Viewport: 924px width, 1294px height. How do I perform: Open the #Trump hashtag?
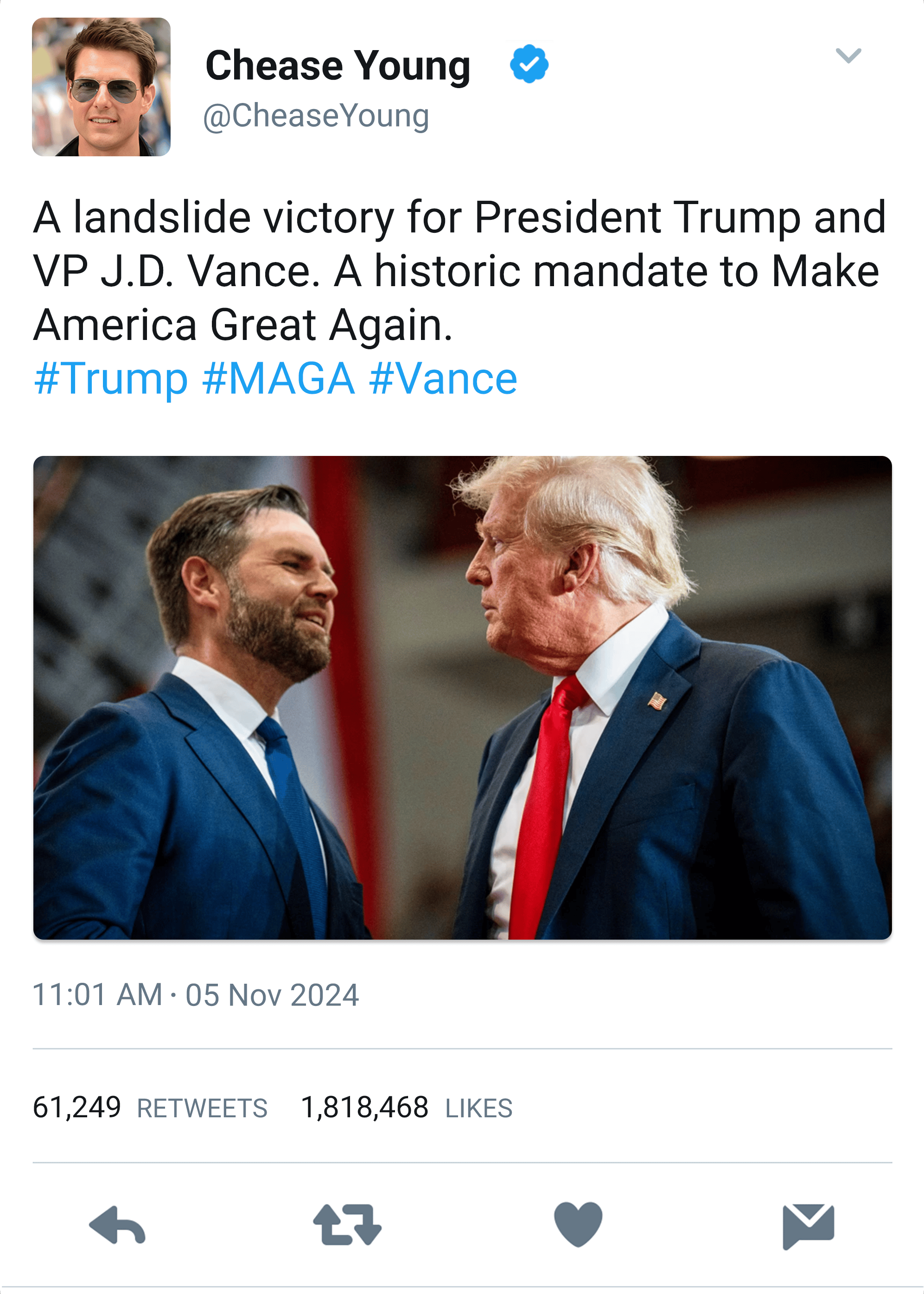[x=111, y=378]
